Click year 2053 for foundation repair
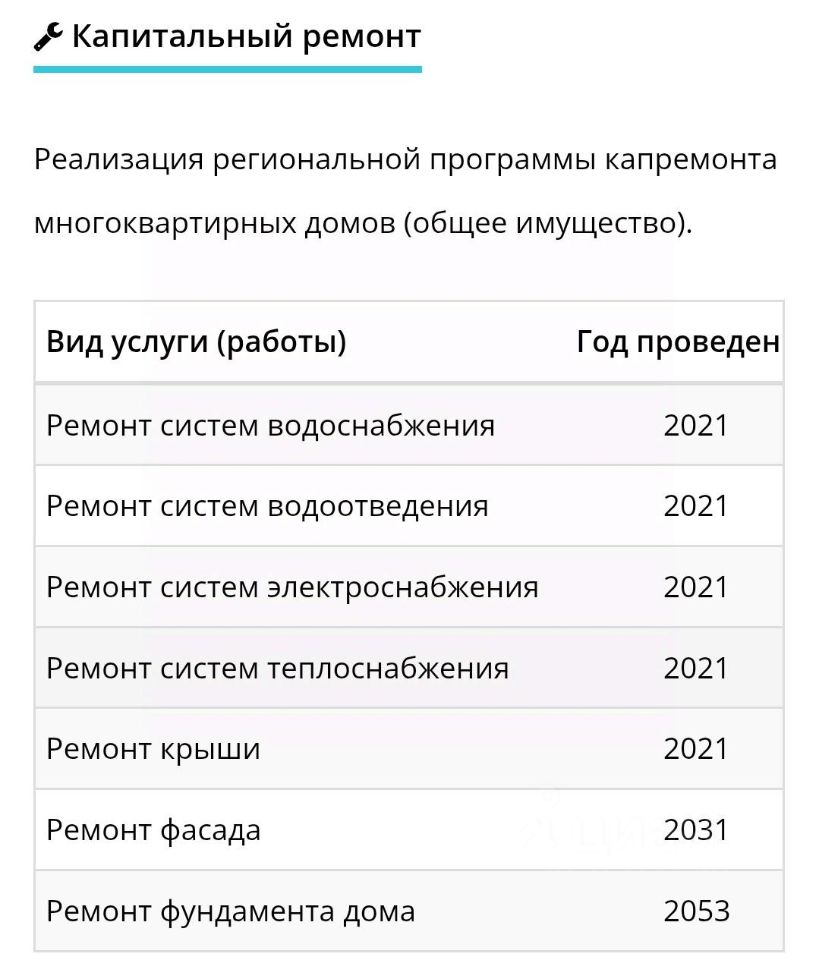Screen dimensions: 819x960 pos(696,911)
